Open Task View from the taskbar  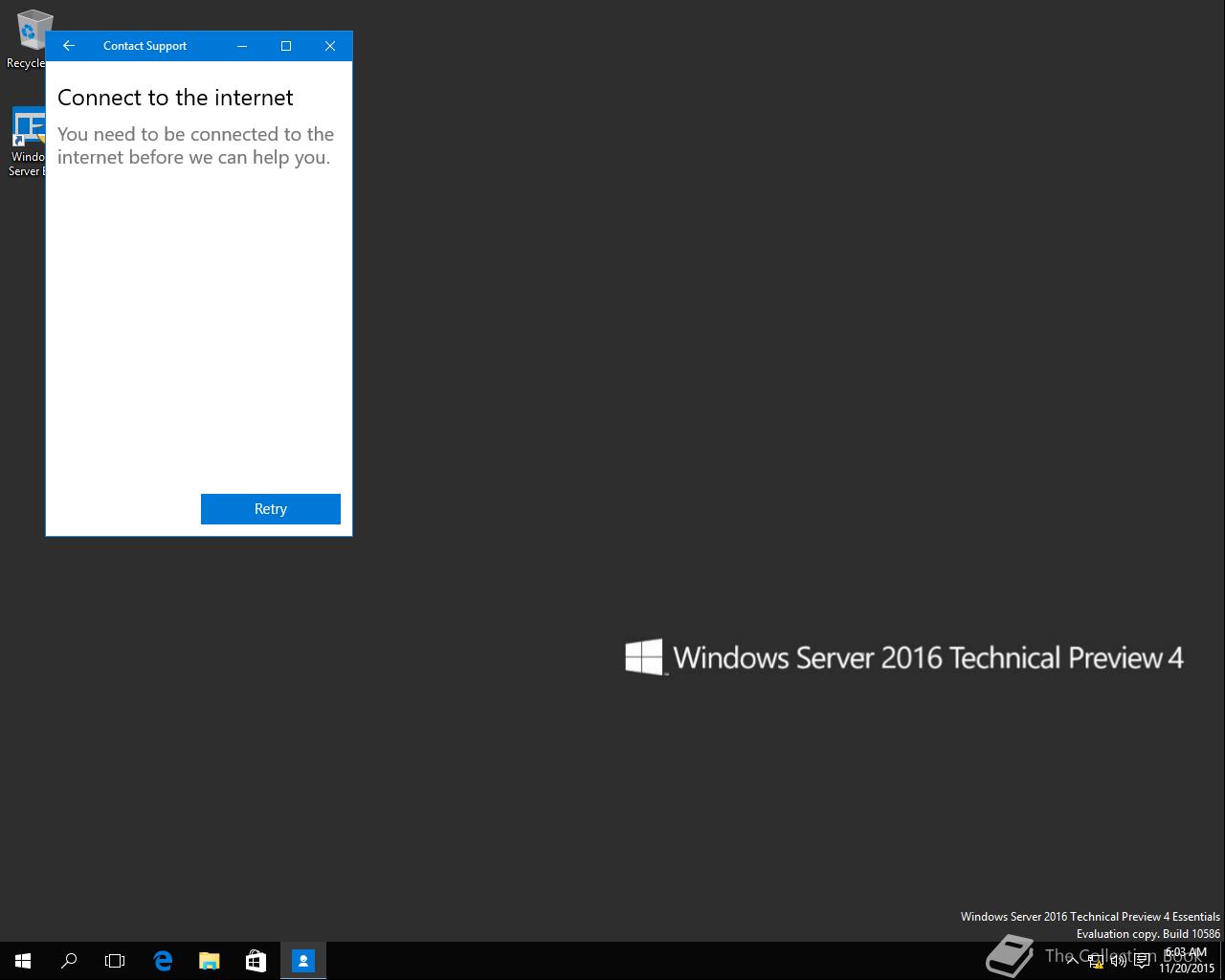(x=115, y=961)
